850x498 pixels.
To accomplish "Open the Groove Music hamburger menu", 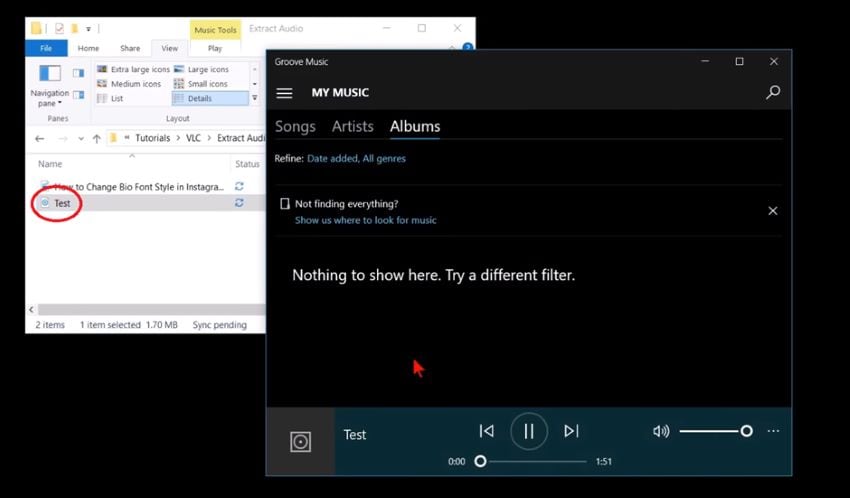I will (x=284, y=93).
